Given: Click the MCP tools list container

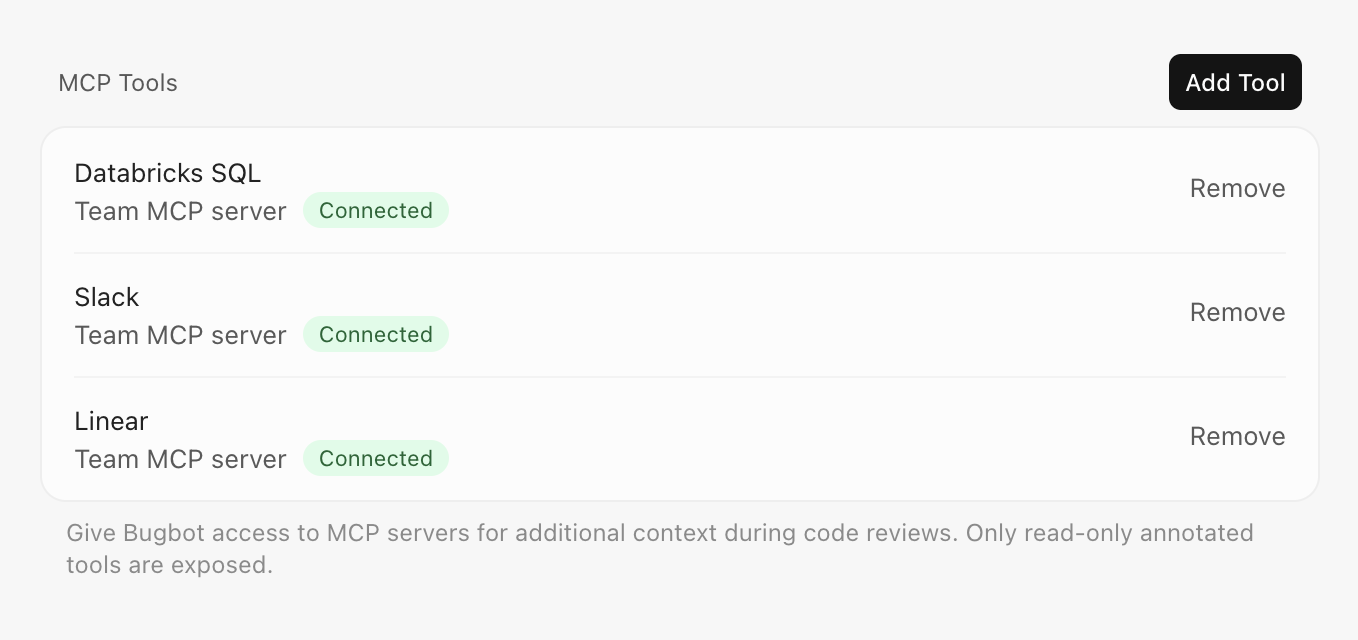Looking at the screenshot, I should coord(679,312).
